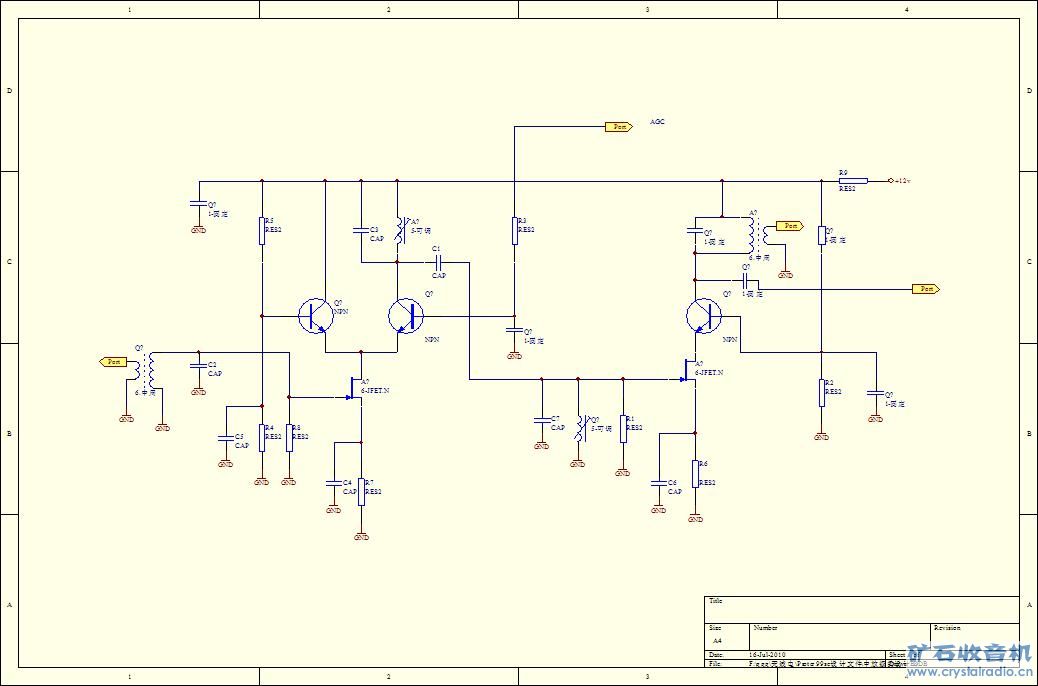Select the input transformer at left

tap(144, 371)
